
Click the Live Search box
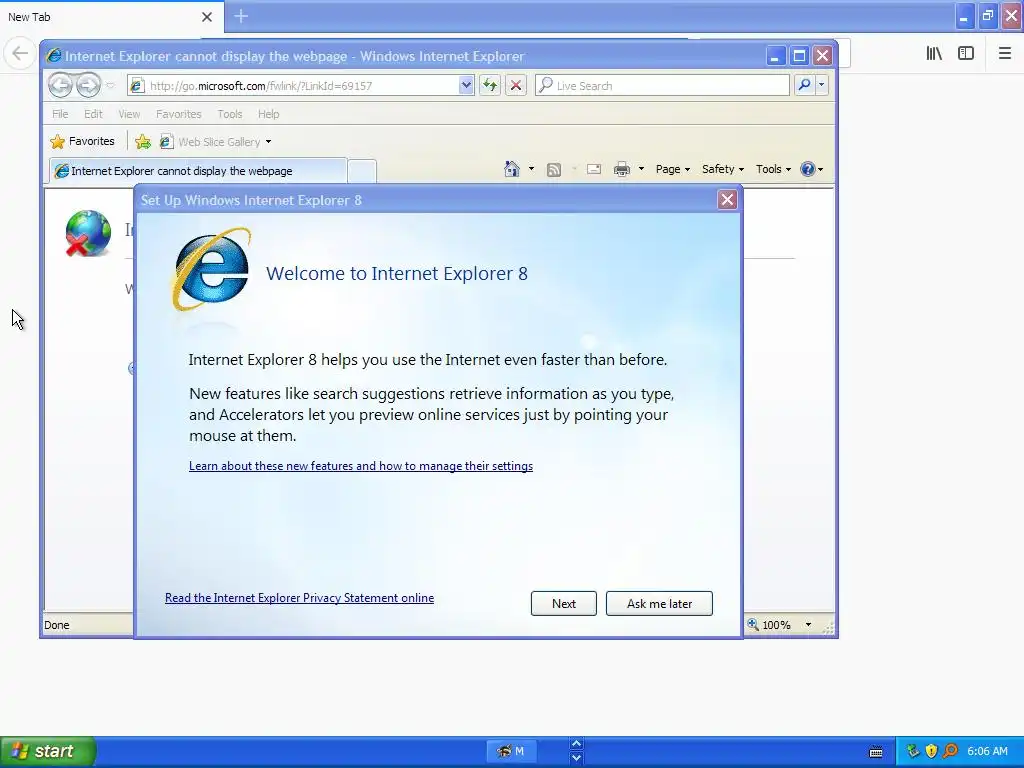click(x=662, y=86)
